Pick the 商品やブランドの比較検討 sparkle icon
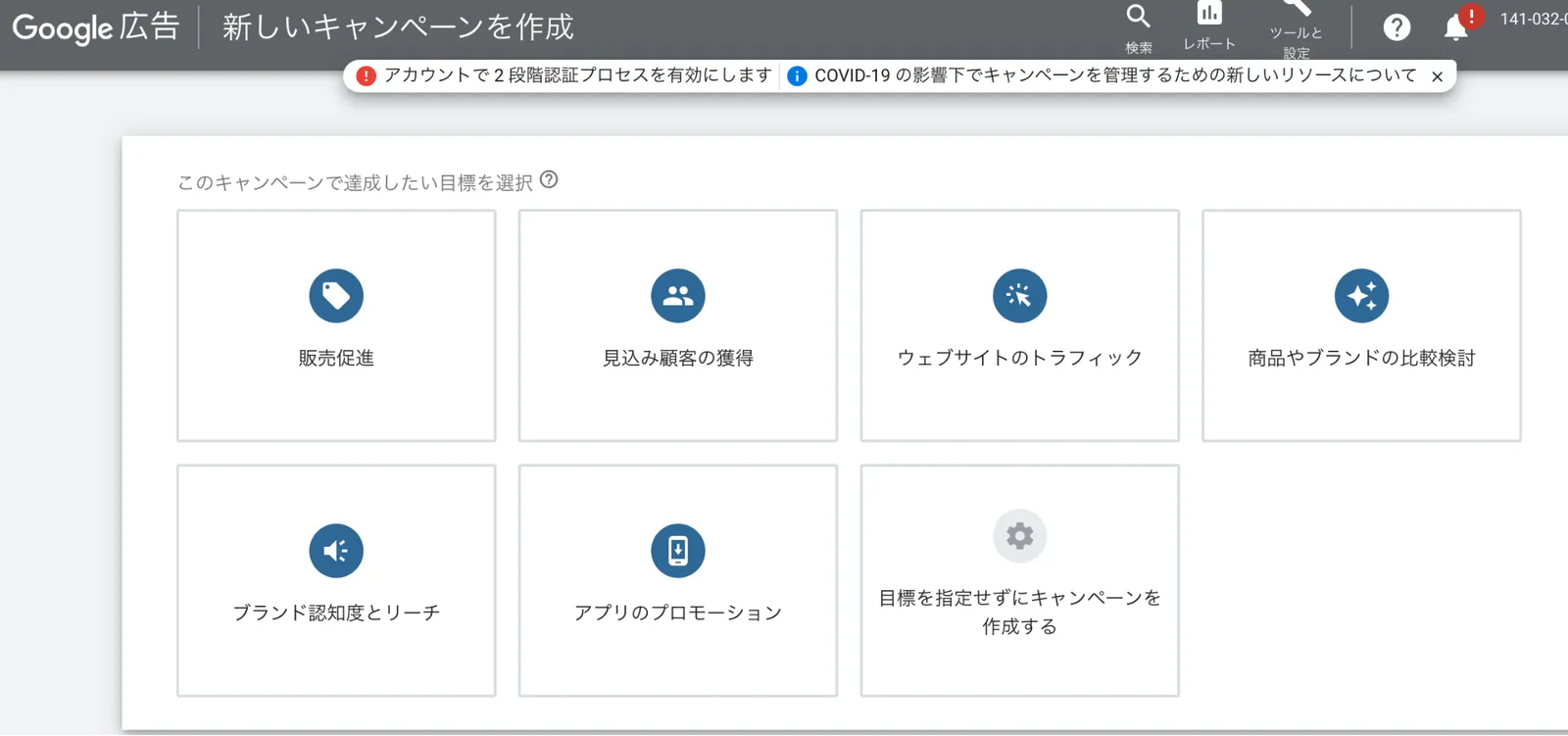1568x736 pixels. pos(1362,296)
